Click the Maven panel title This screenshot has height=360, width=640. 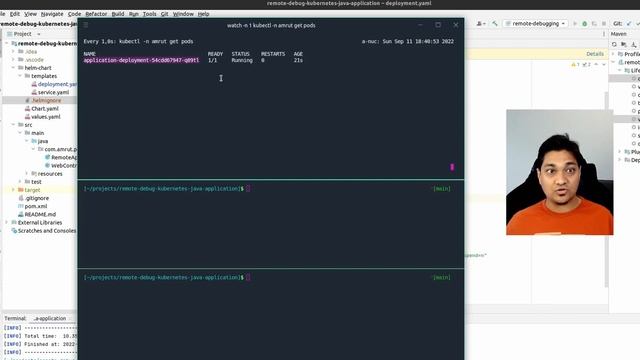coord(619,34)
